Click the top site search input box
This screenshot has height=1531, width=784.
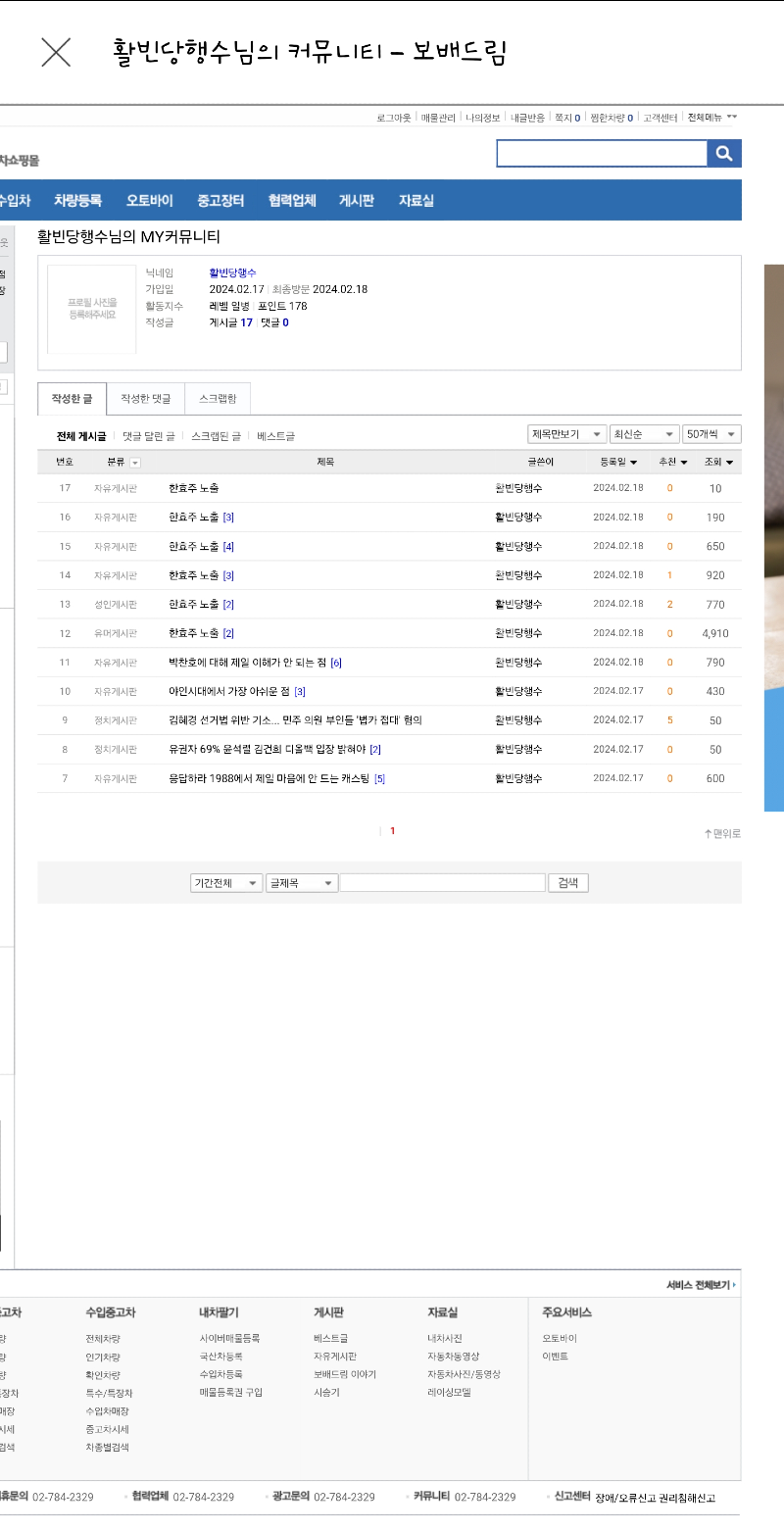click(602, 154)
